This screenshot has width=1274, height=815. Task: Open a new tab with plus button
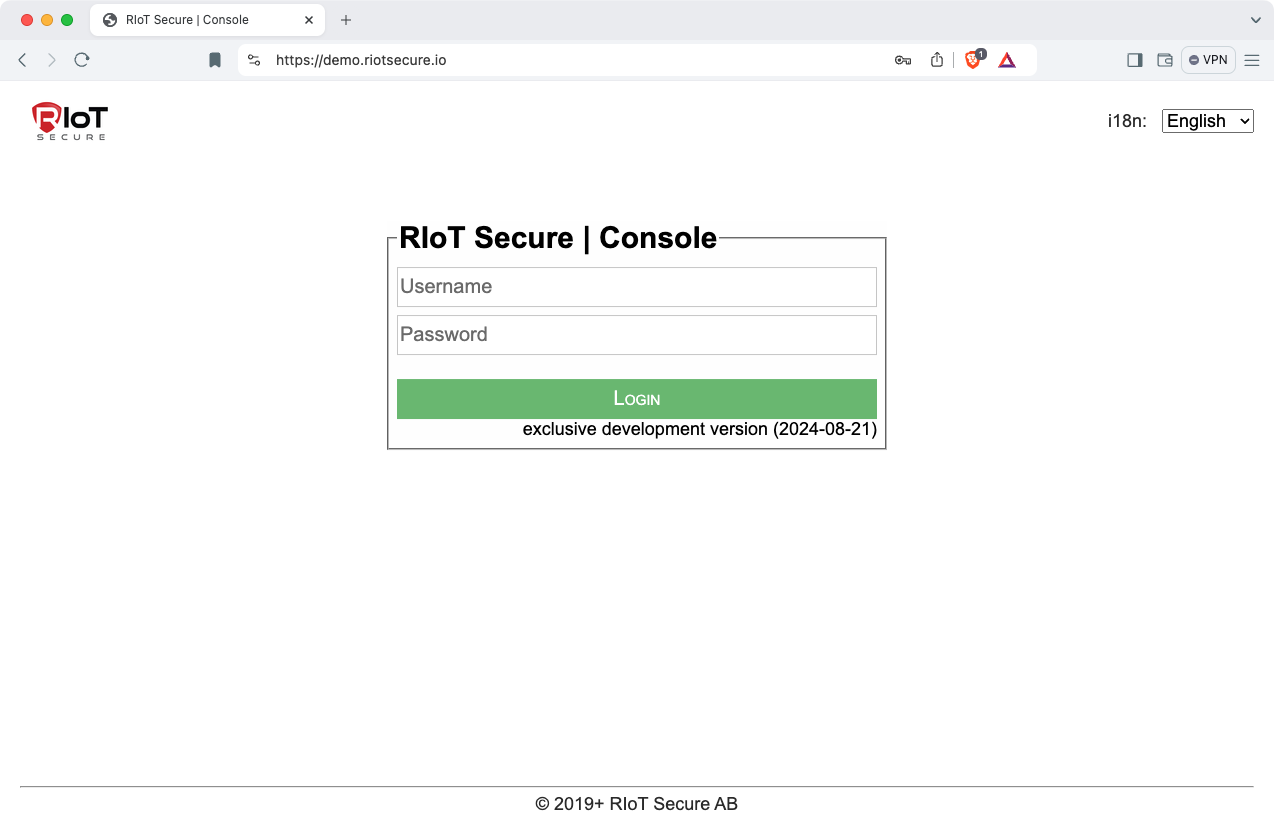tap(346, 20)
